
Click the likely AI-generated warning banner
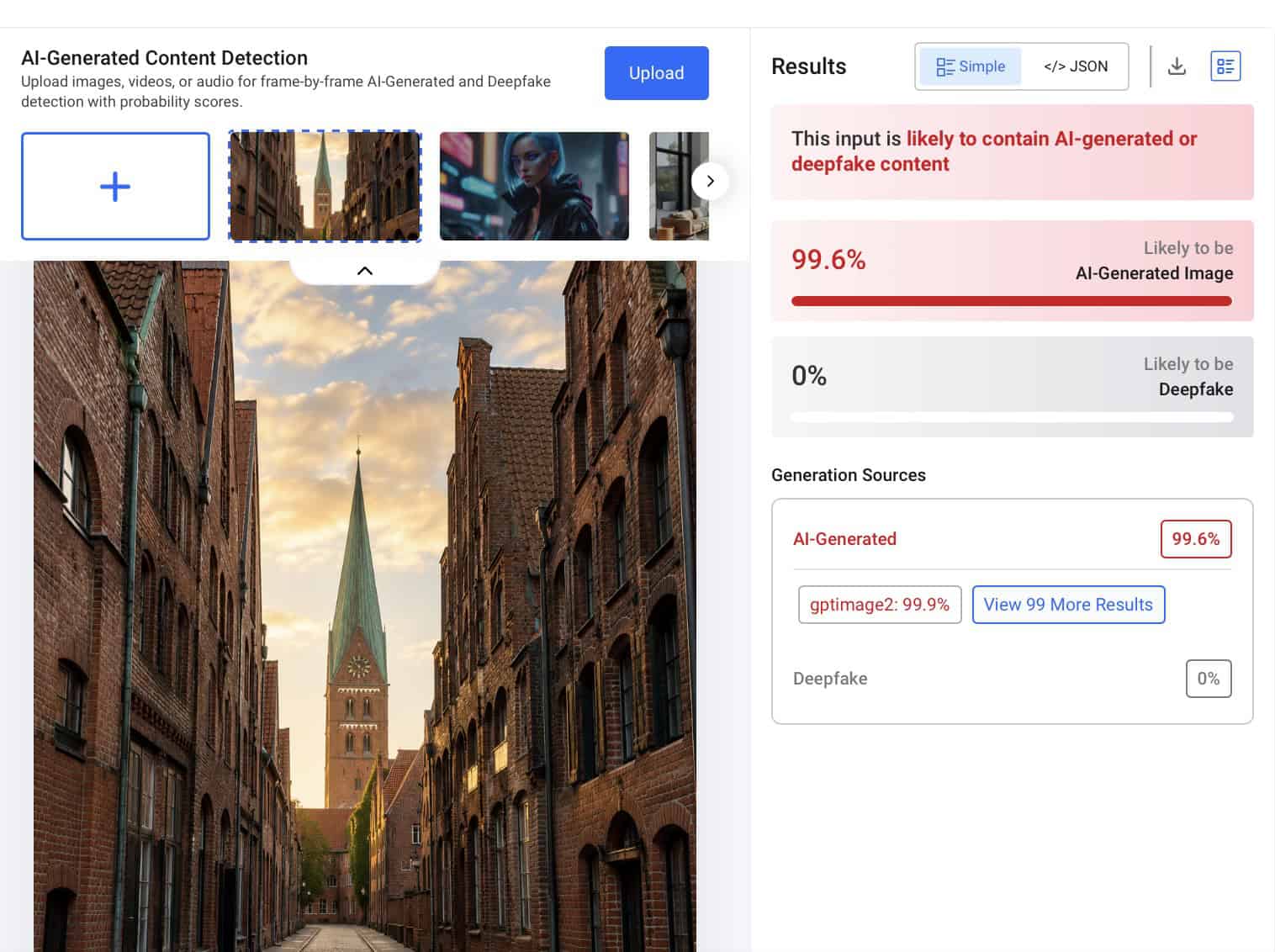point(1012,152)
